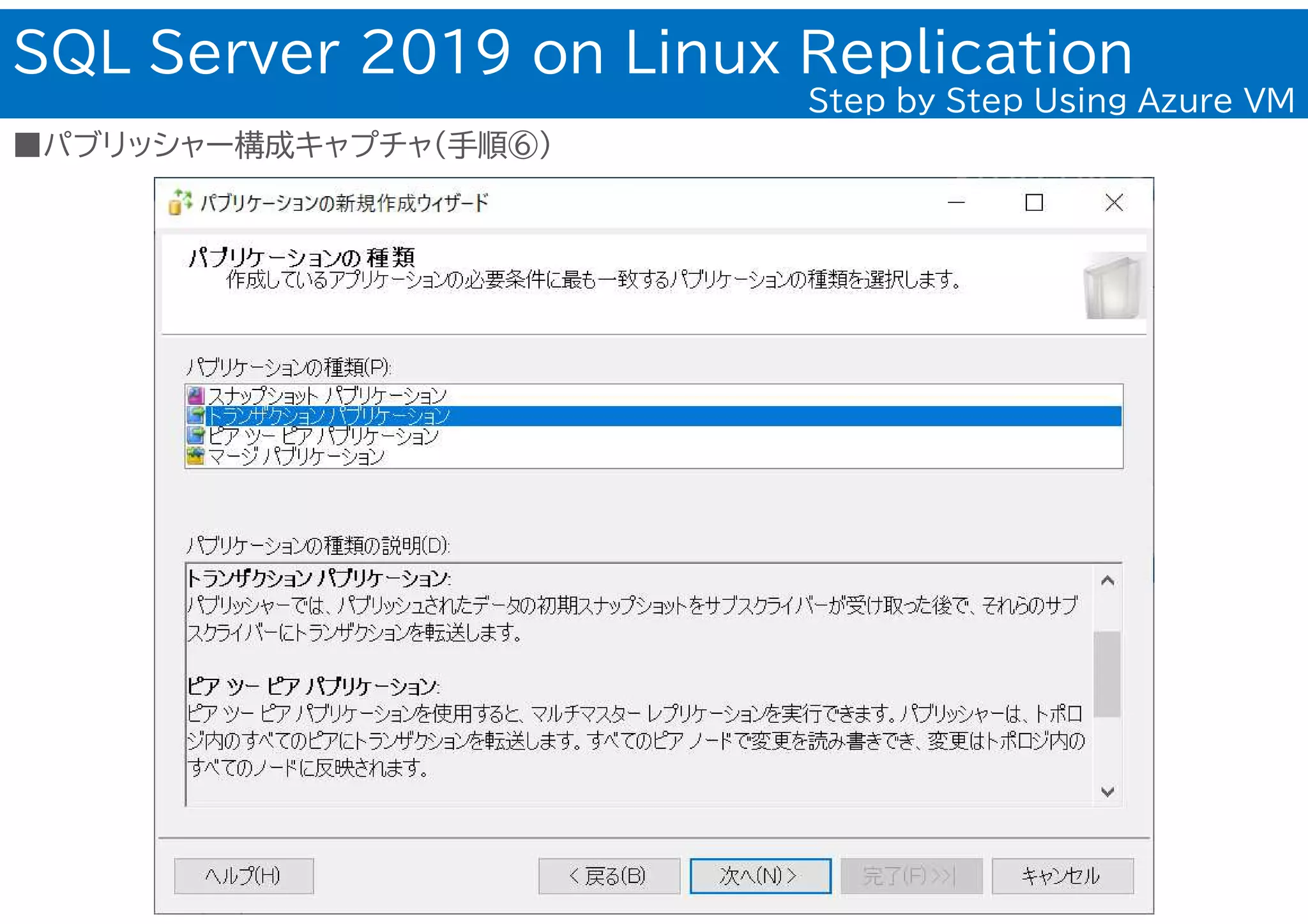Select スナップショット パブリケーション entry

(x=654, y=395)
